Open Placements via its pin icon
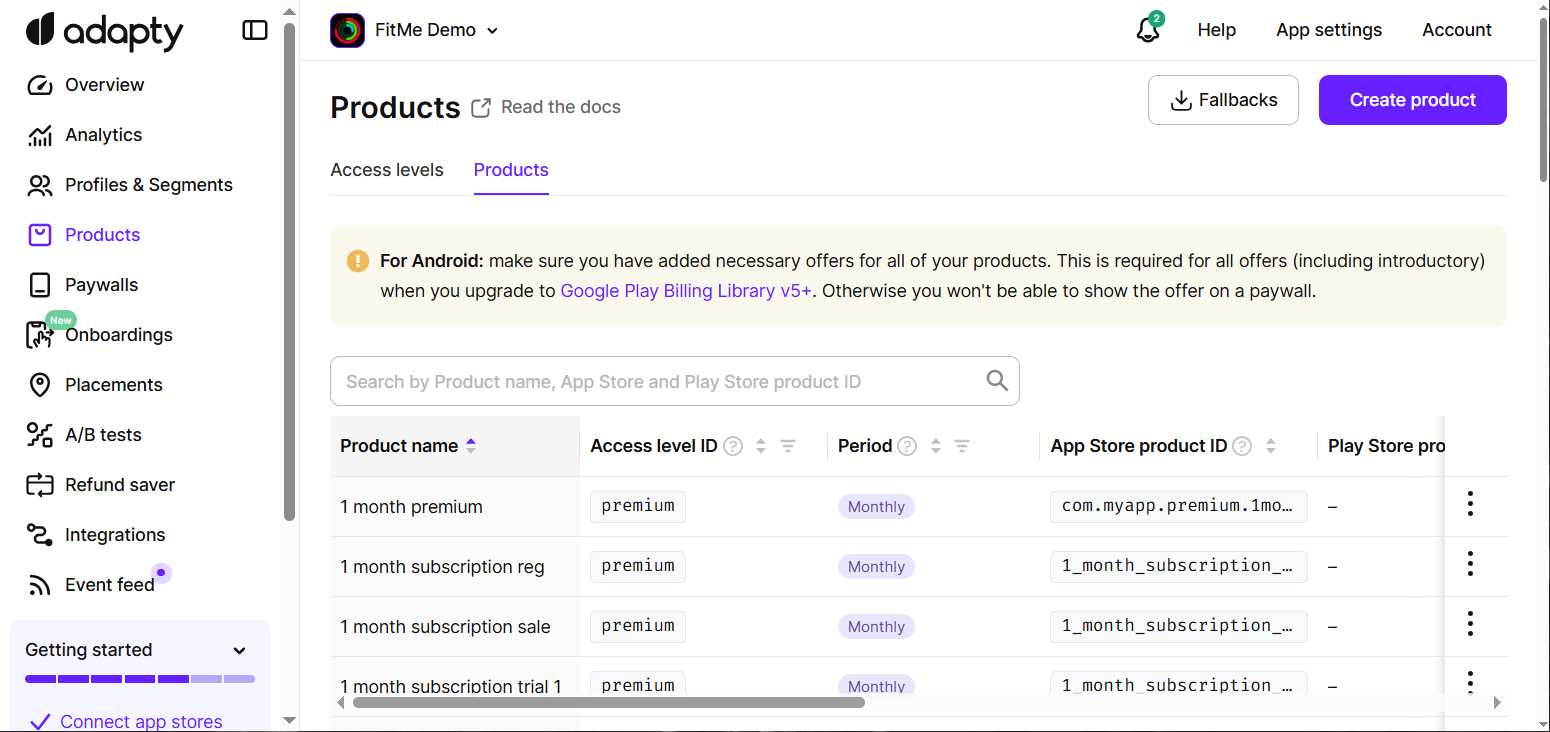The width and height of the screenshot is (1550, 732). pyautogui.click(x=38, y=384)
